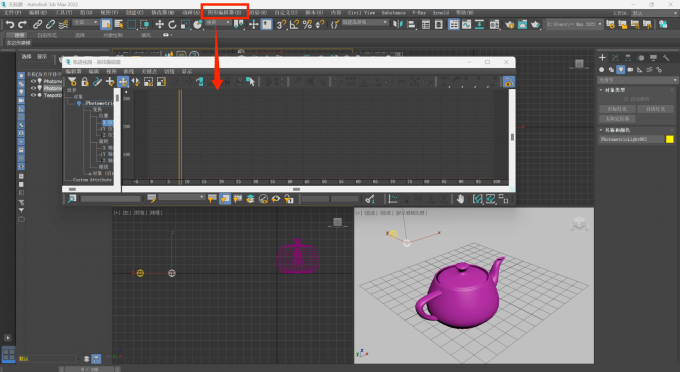The height and width of the screenshot is (372, 680).
Task: Click the Undo arrow in main toolbar
Action: pyautogui.click(x=10, y=24)
